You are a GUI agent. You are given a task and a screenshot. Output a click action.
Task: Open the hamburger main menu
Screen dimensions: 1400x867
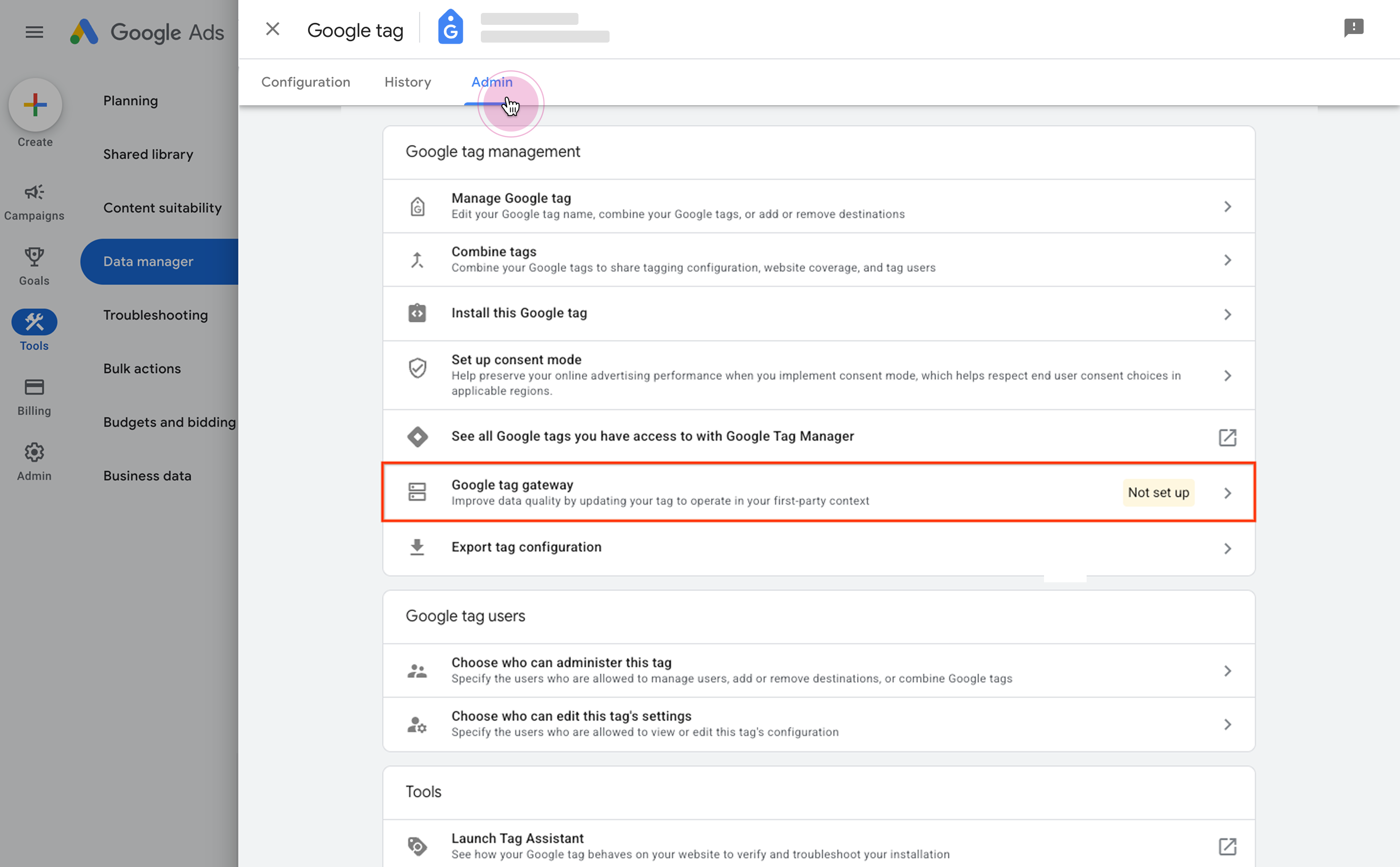[x=34, y=32]
